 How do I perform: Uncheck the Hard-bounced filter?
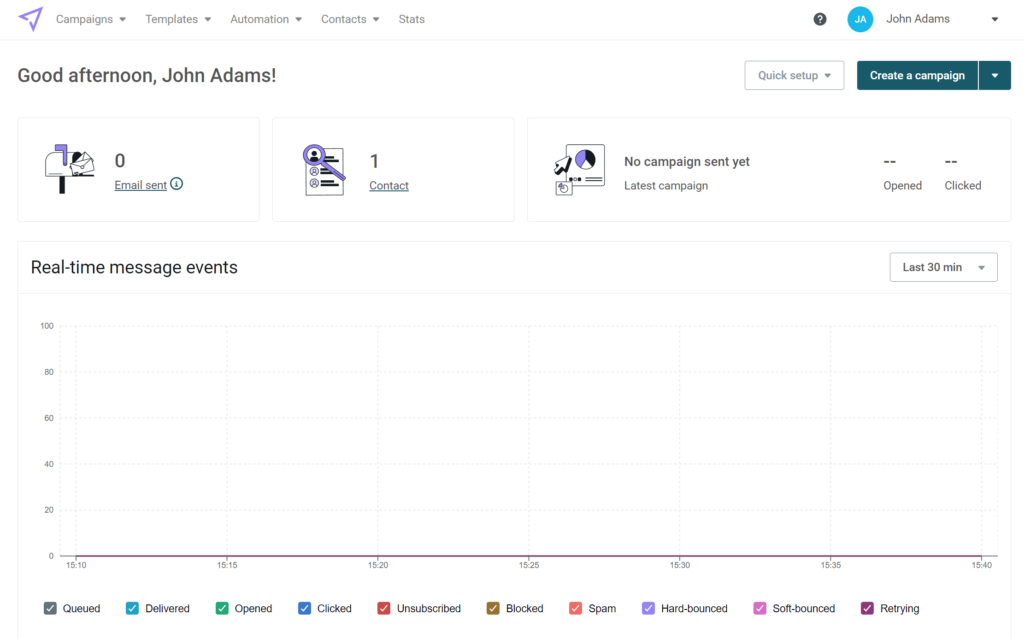pos(649,608)
